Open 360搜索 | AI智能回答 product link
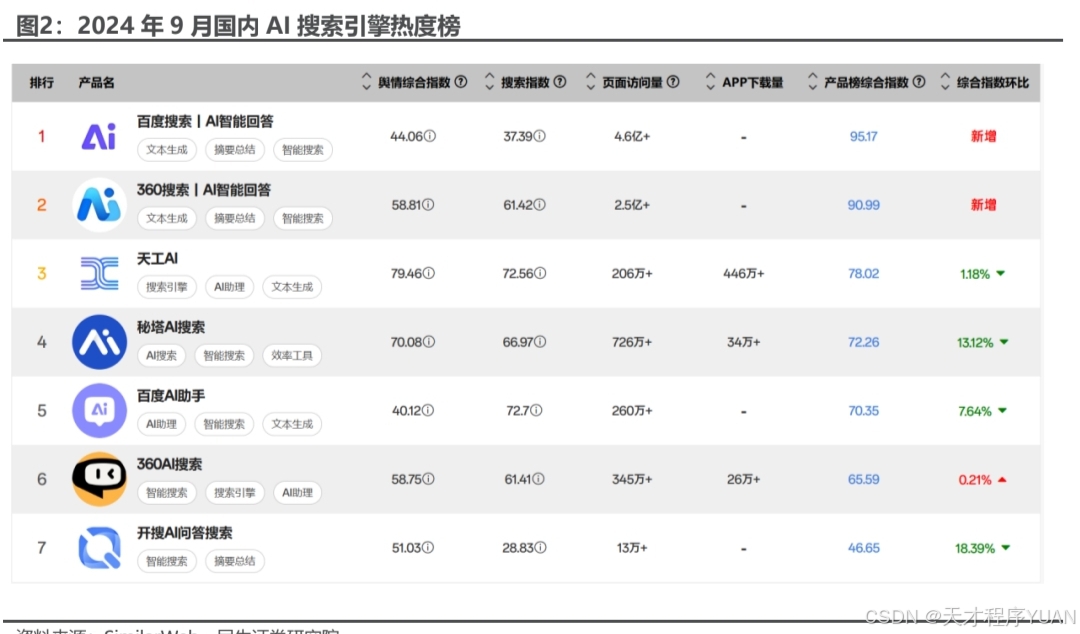Viewport: 1080px width, 634px height. pos(204,190)
